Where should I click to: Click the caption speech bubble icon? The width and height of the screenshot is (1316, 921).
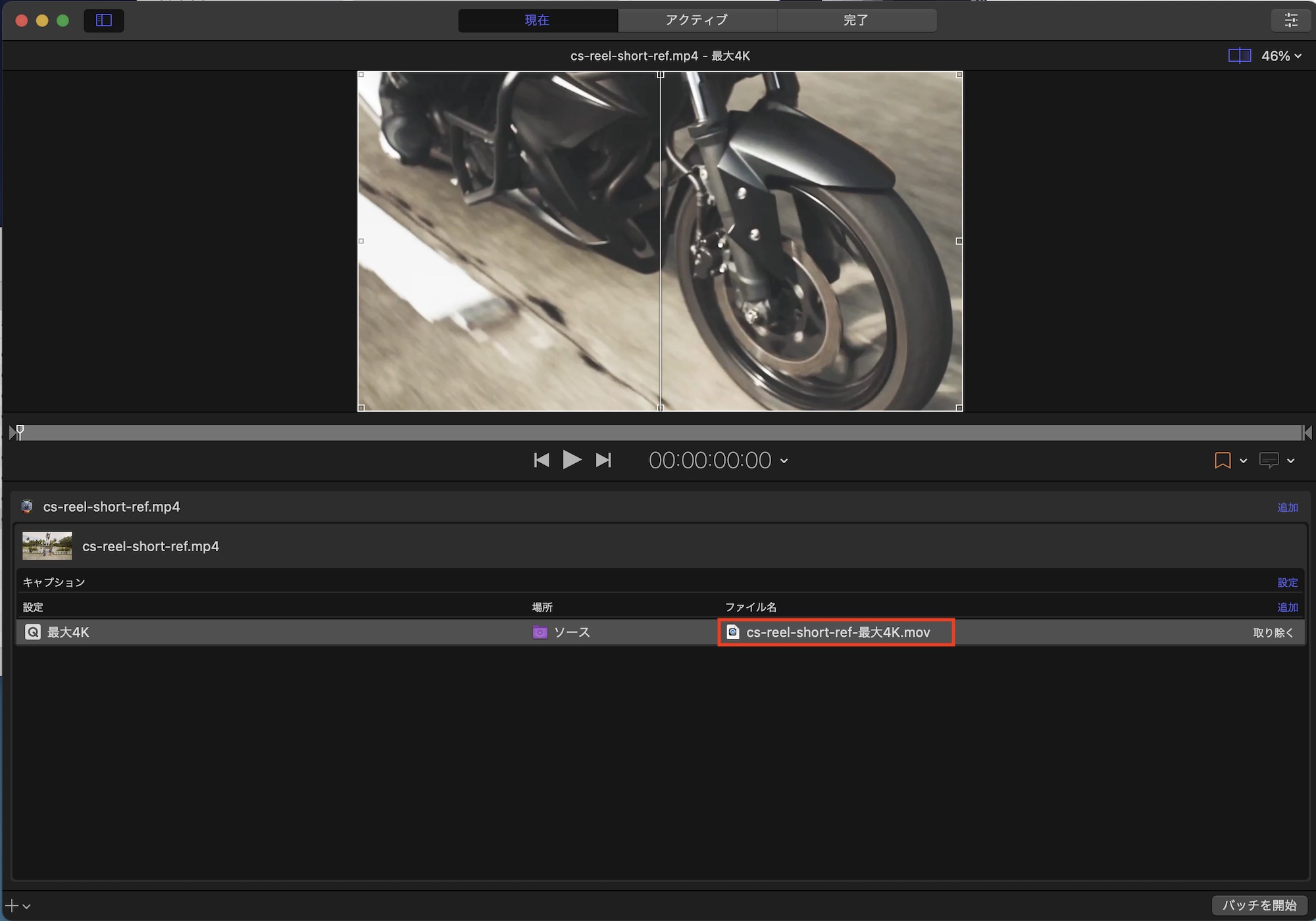coord(1269,460)
